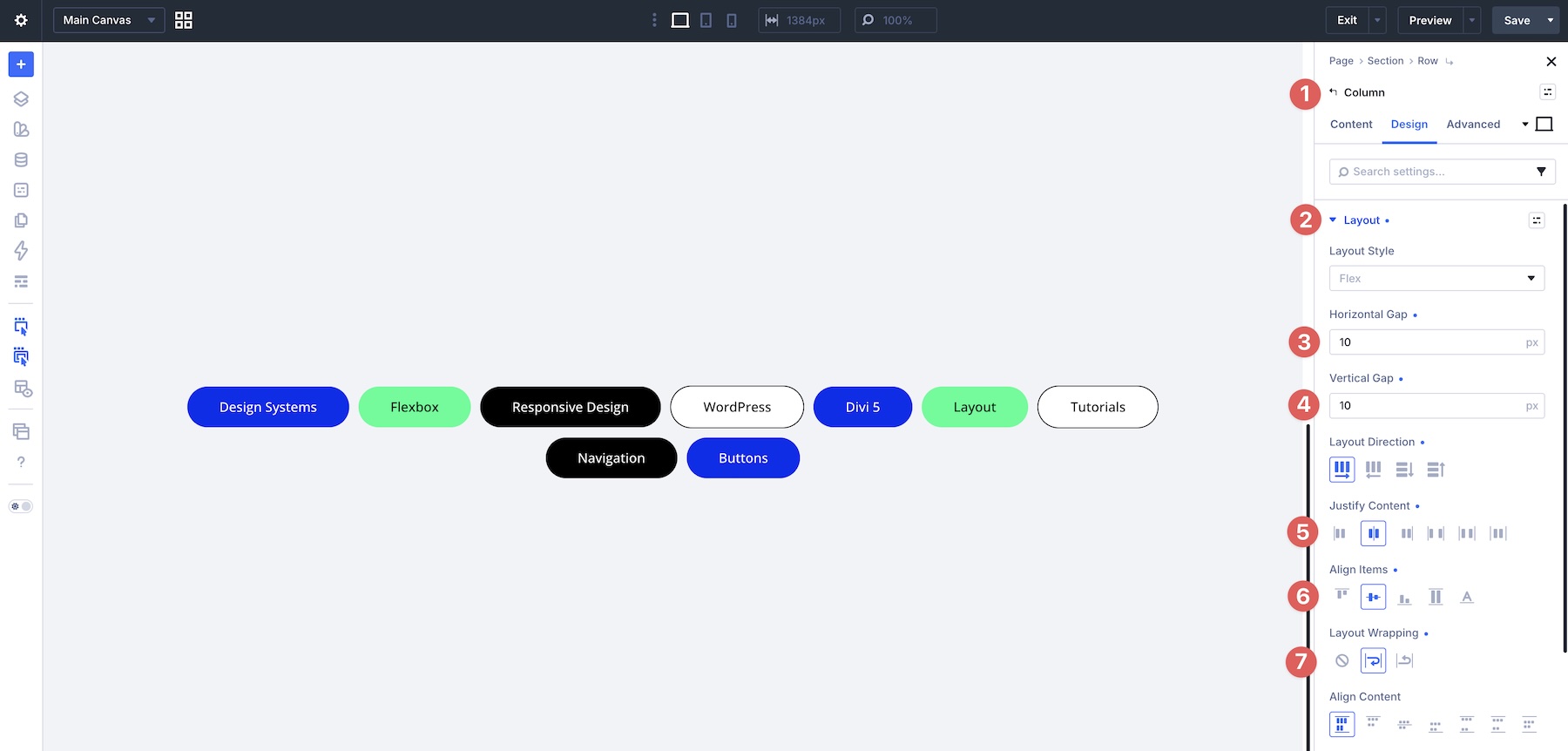
Task: Open the Layers panel icon in left sidebar
Action: click(21, 99)
